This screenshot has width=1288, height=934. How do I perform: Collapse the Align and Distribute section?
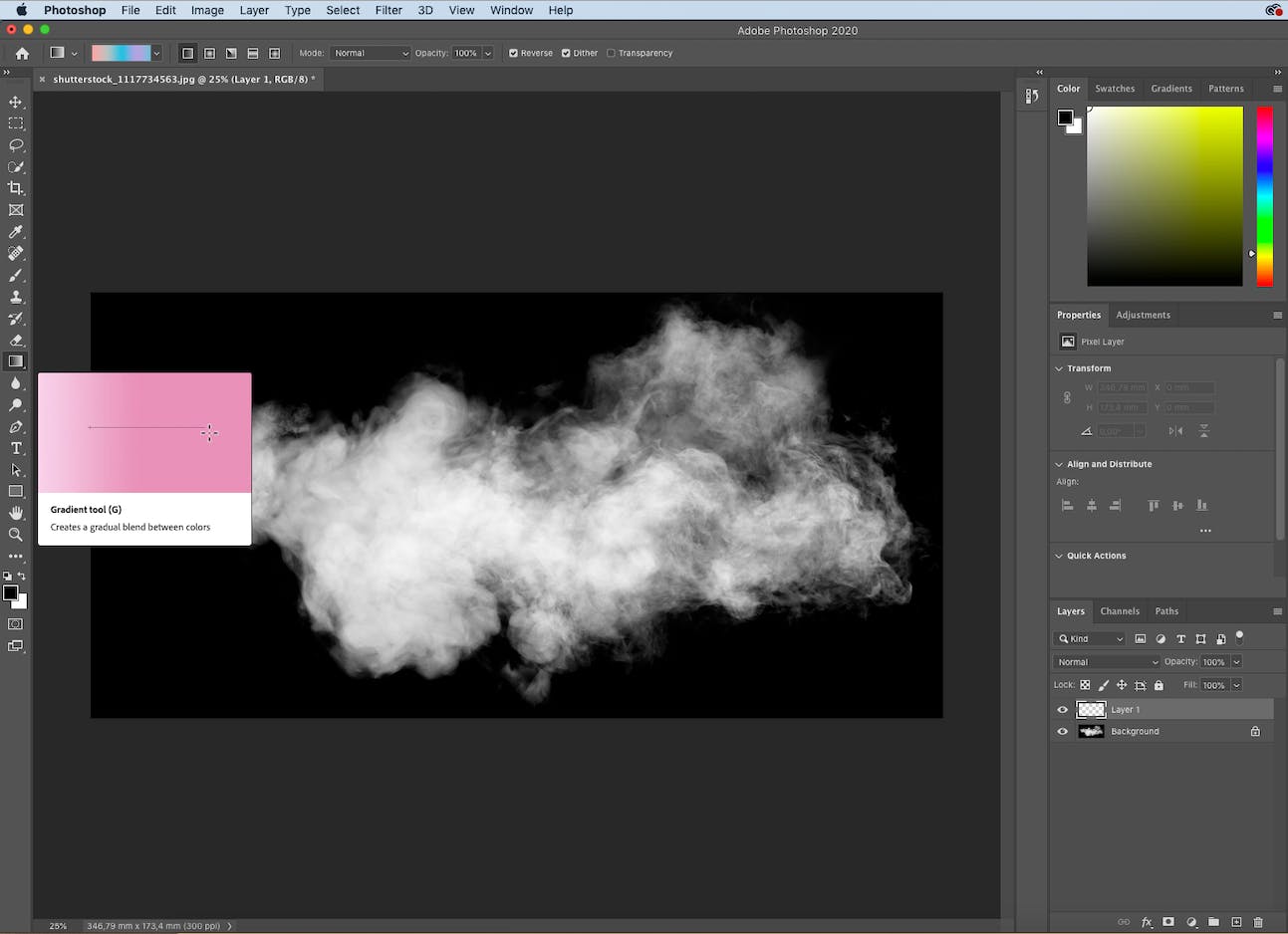point(1059,464)
